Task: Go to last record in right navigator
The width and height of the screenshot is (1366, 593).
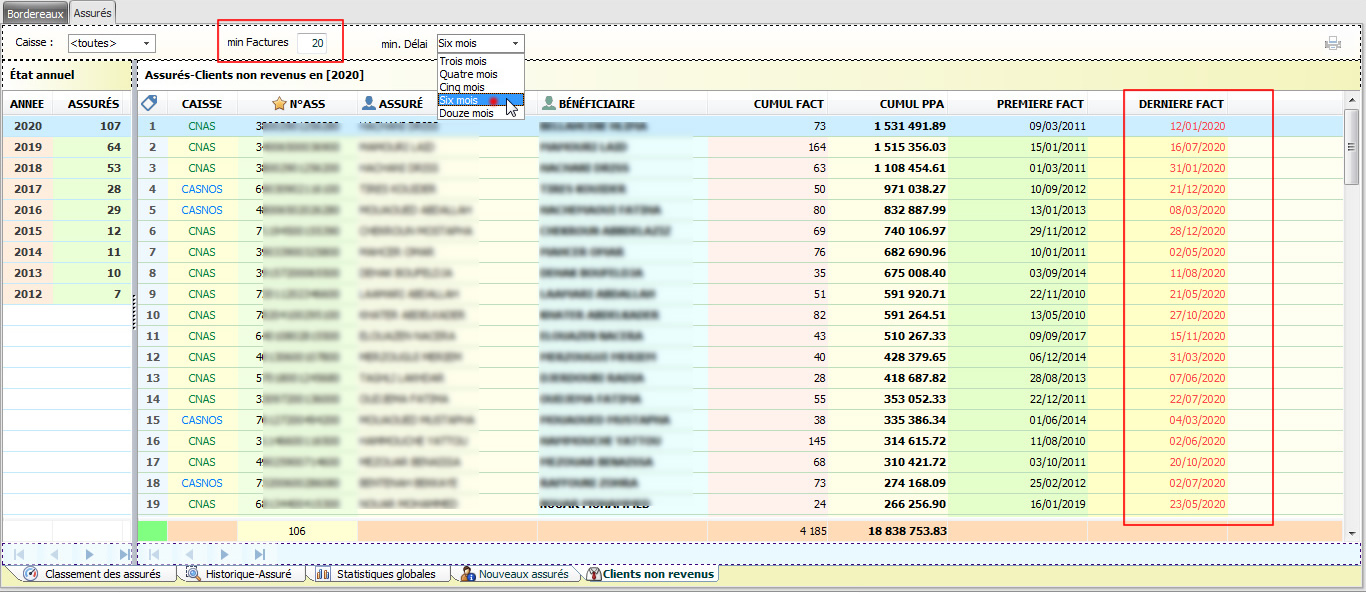Action: tap(260, 554)
